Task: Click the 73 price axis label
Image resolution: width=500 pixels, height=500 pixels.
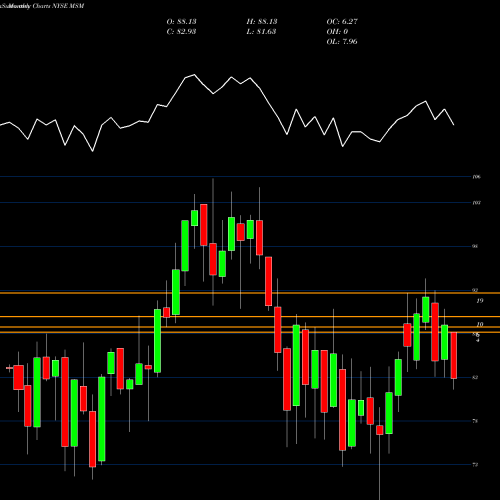Action: click(475, 465)
